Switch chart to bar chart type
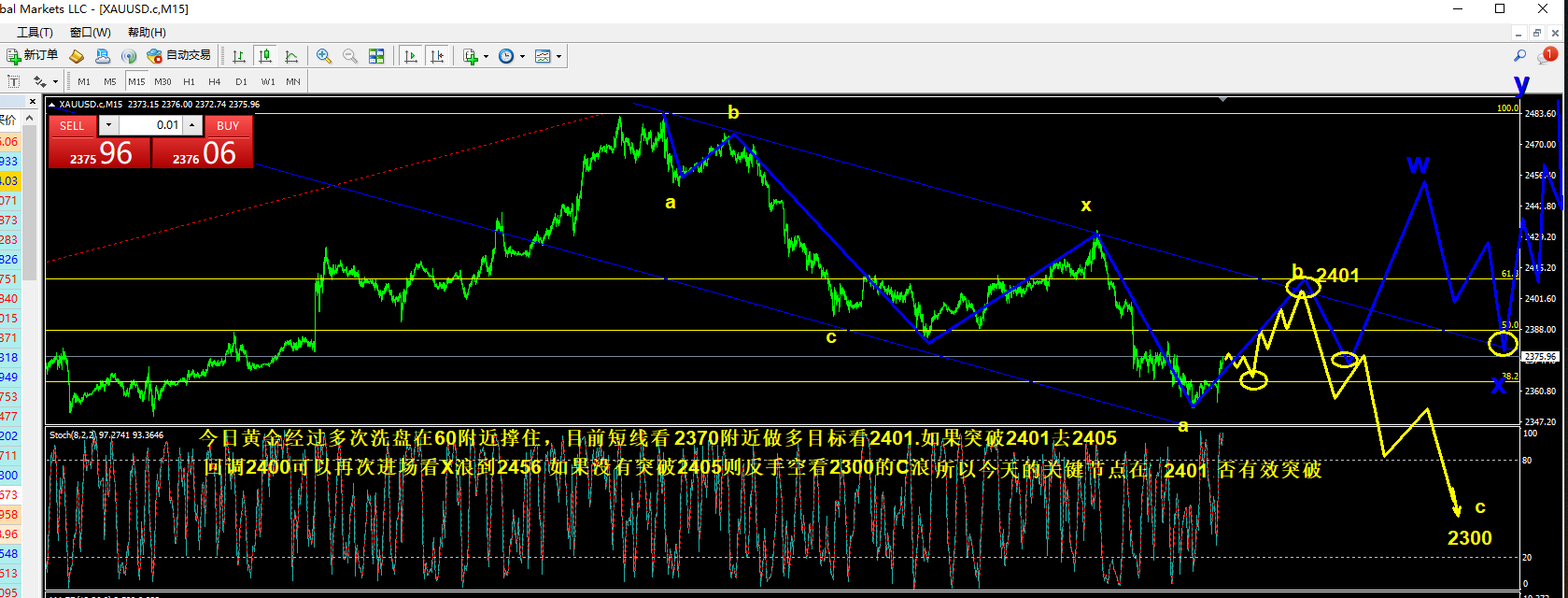 [239, 56]
